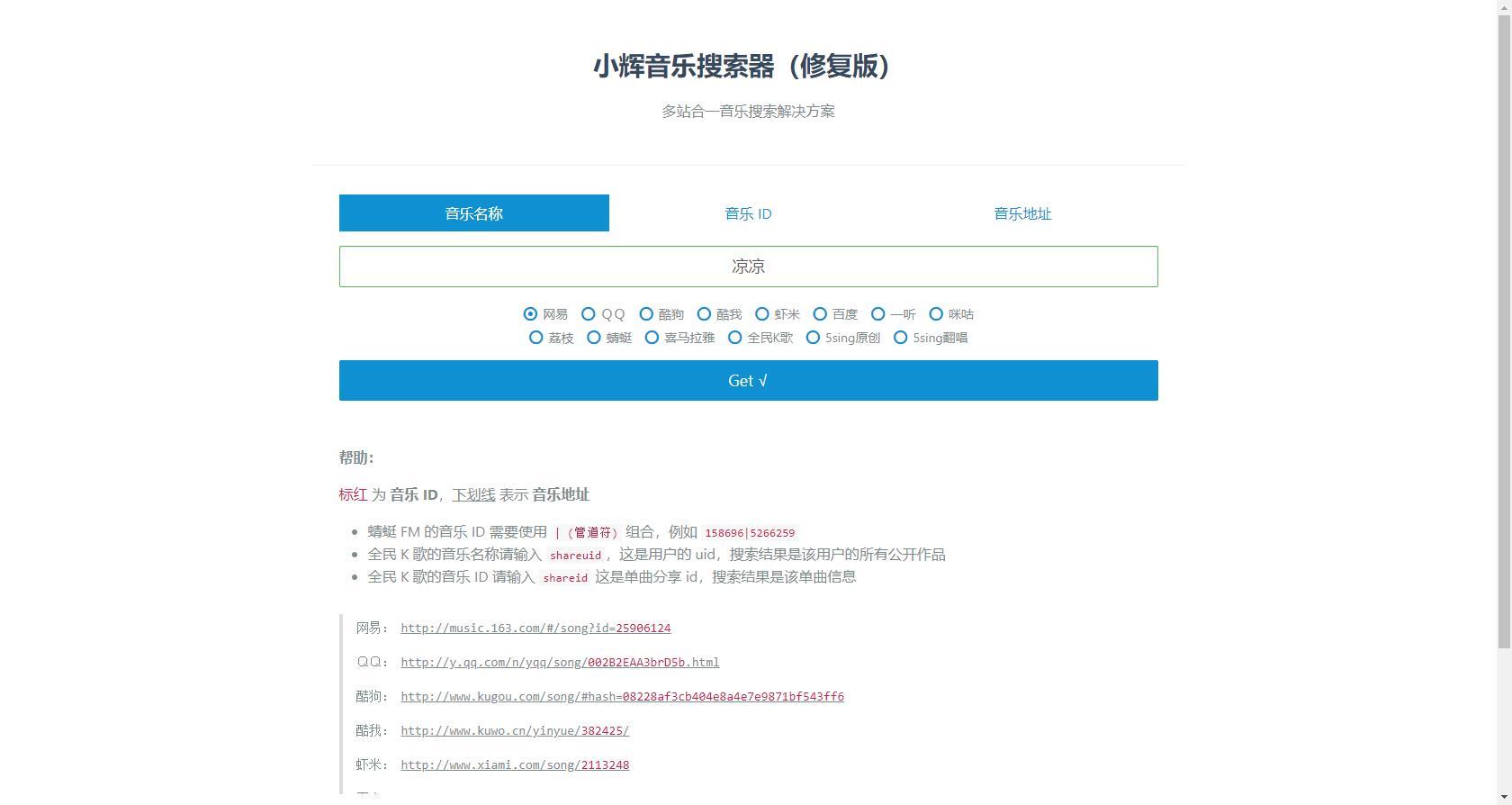Screen dimensions: 1512x805
Task: Click the blue Get √ button
Action: (748, 381)
